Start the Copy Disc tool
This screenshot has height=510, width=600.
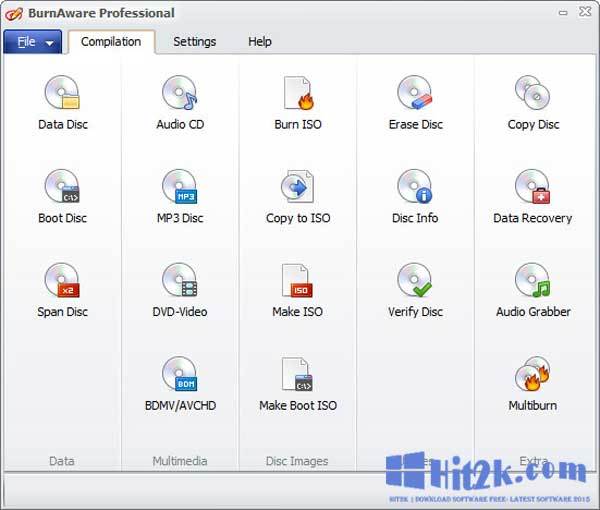tap(533, 103)
